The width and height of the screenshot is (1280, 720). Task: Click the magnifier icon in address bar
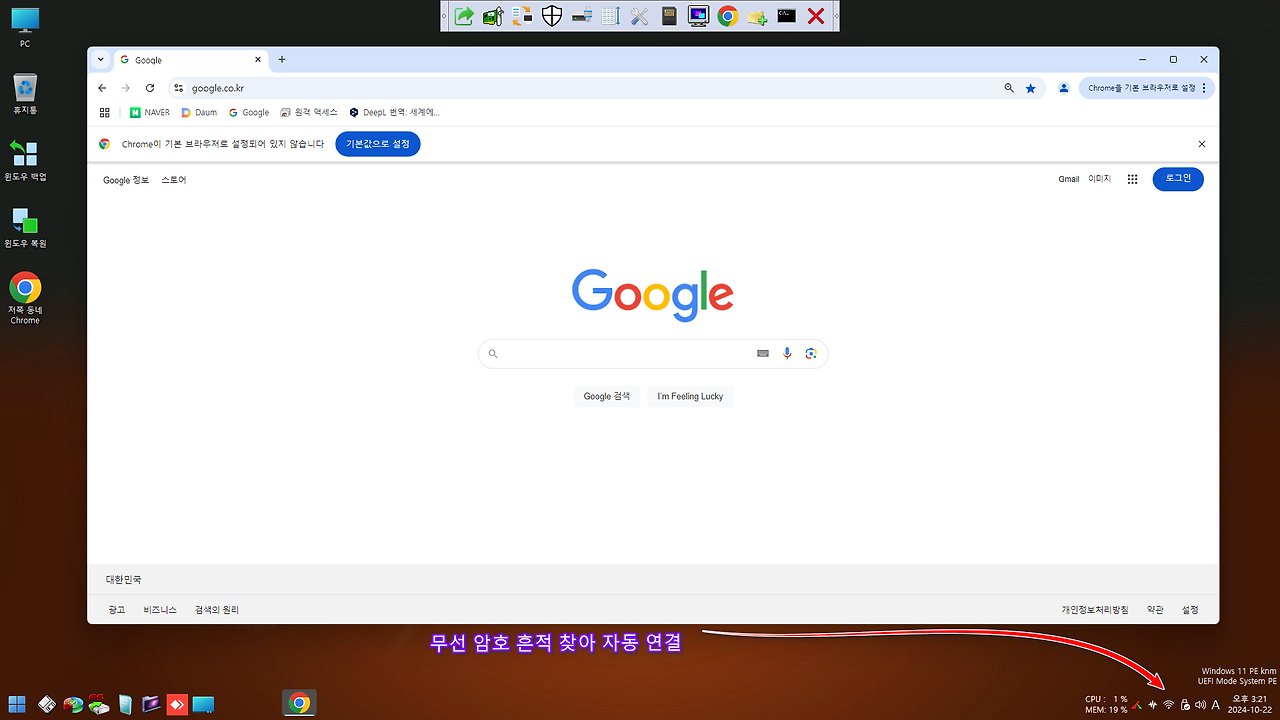tap(1009, 88)
